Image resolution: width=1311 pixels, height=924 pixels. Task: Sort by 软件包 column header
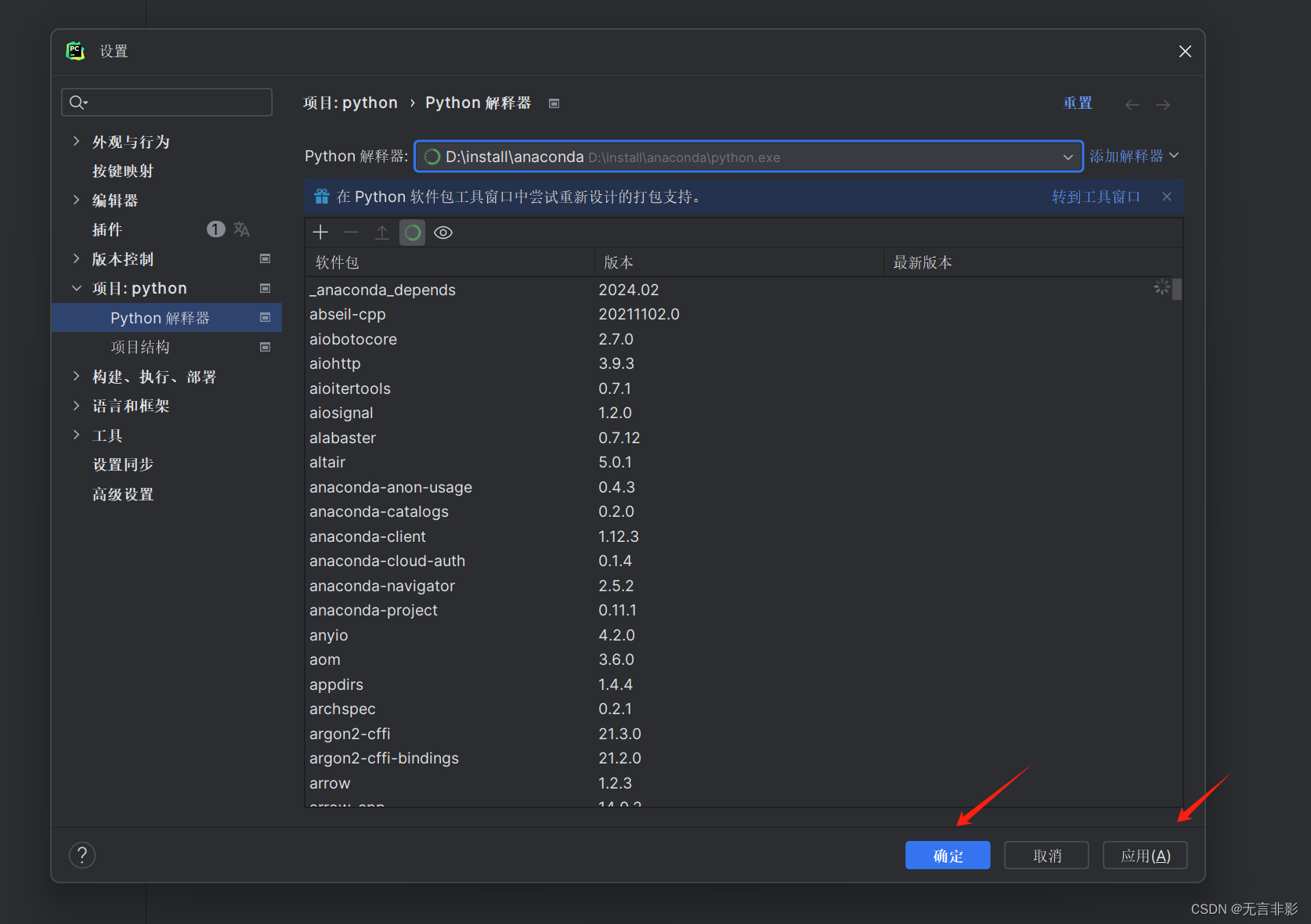(450, 262)
